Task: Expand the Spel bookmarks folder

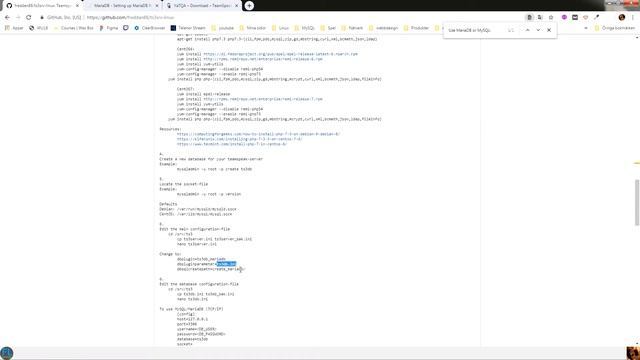Action: 328,28
